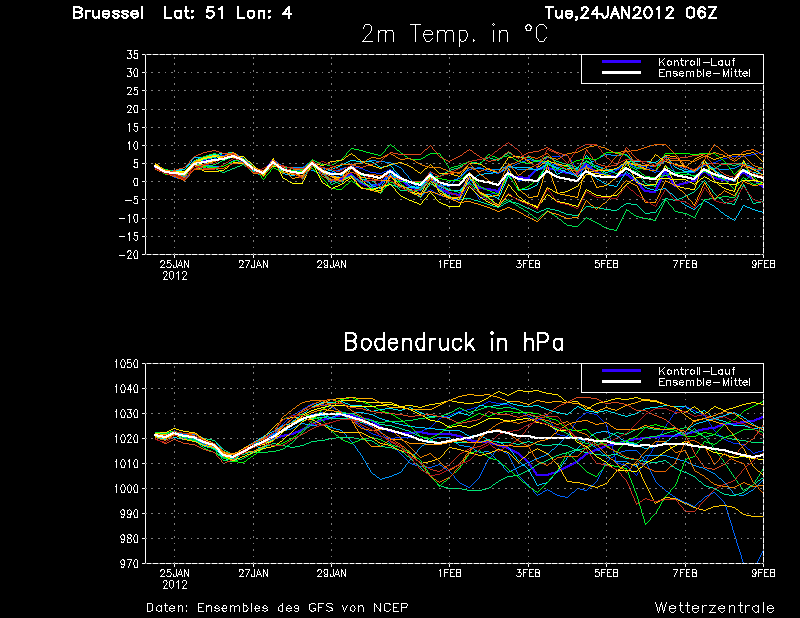Click '29JAN' under the temperature chart

pos(332,264)
